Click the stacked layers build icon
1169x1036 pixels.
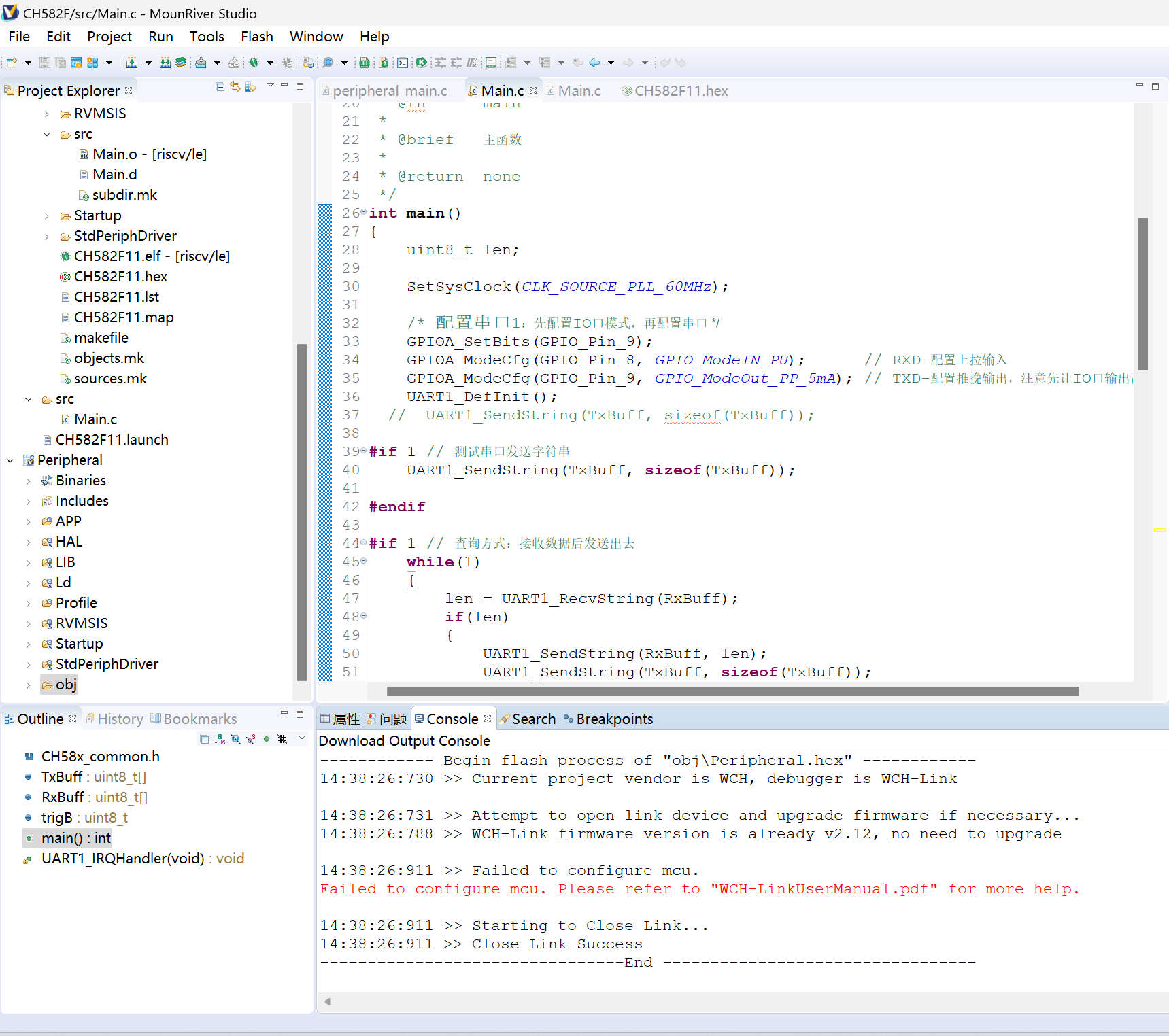[181, 63]
